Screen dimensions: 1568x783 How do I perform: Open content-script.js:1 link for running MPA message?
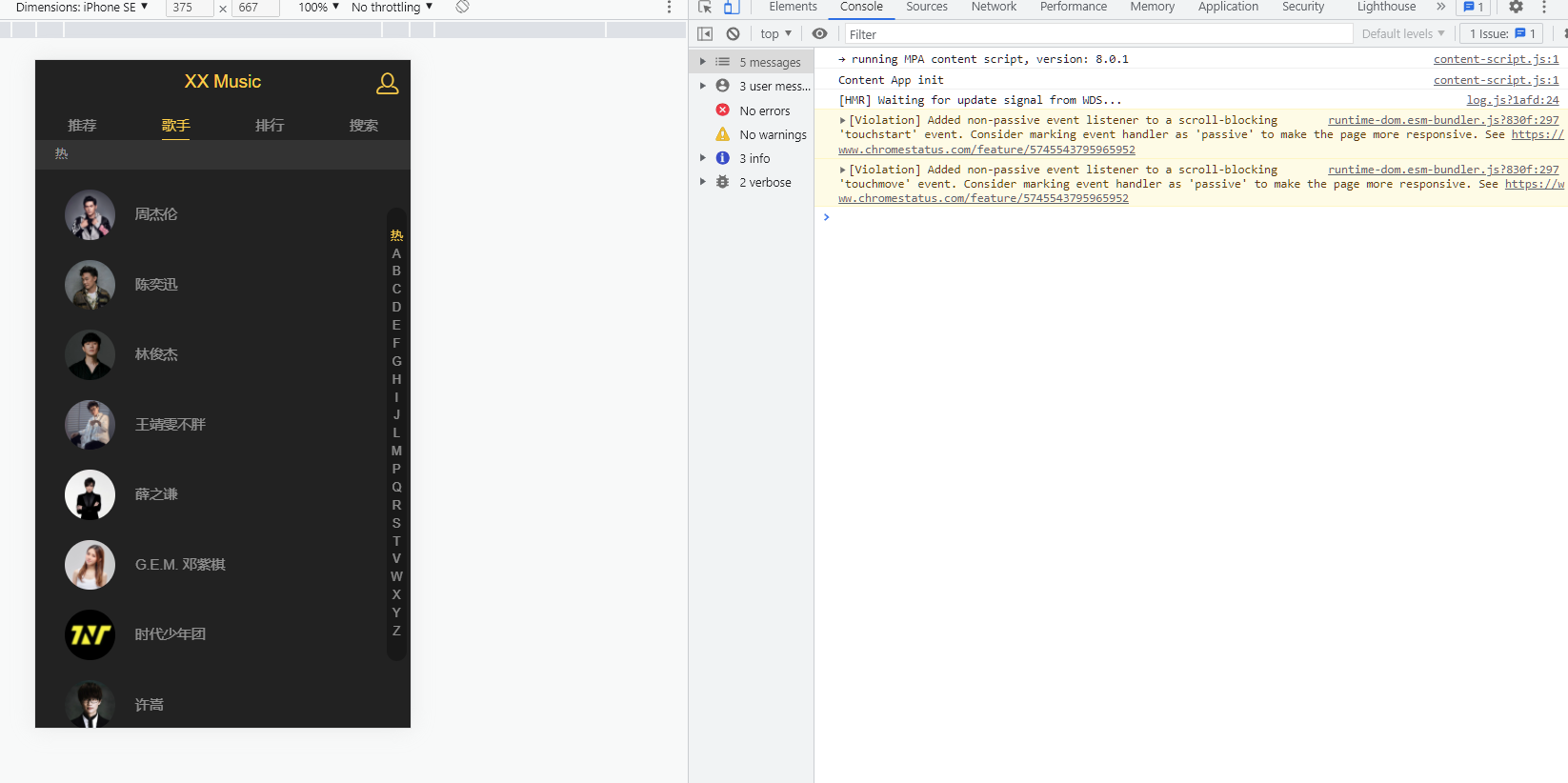[1496, 59]
